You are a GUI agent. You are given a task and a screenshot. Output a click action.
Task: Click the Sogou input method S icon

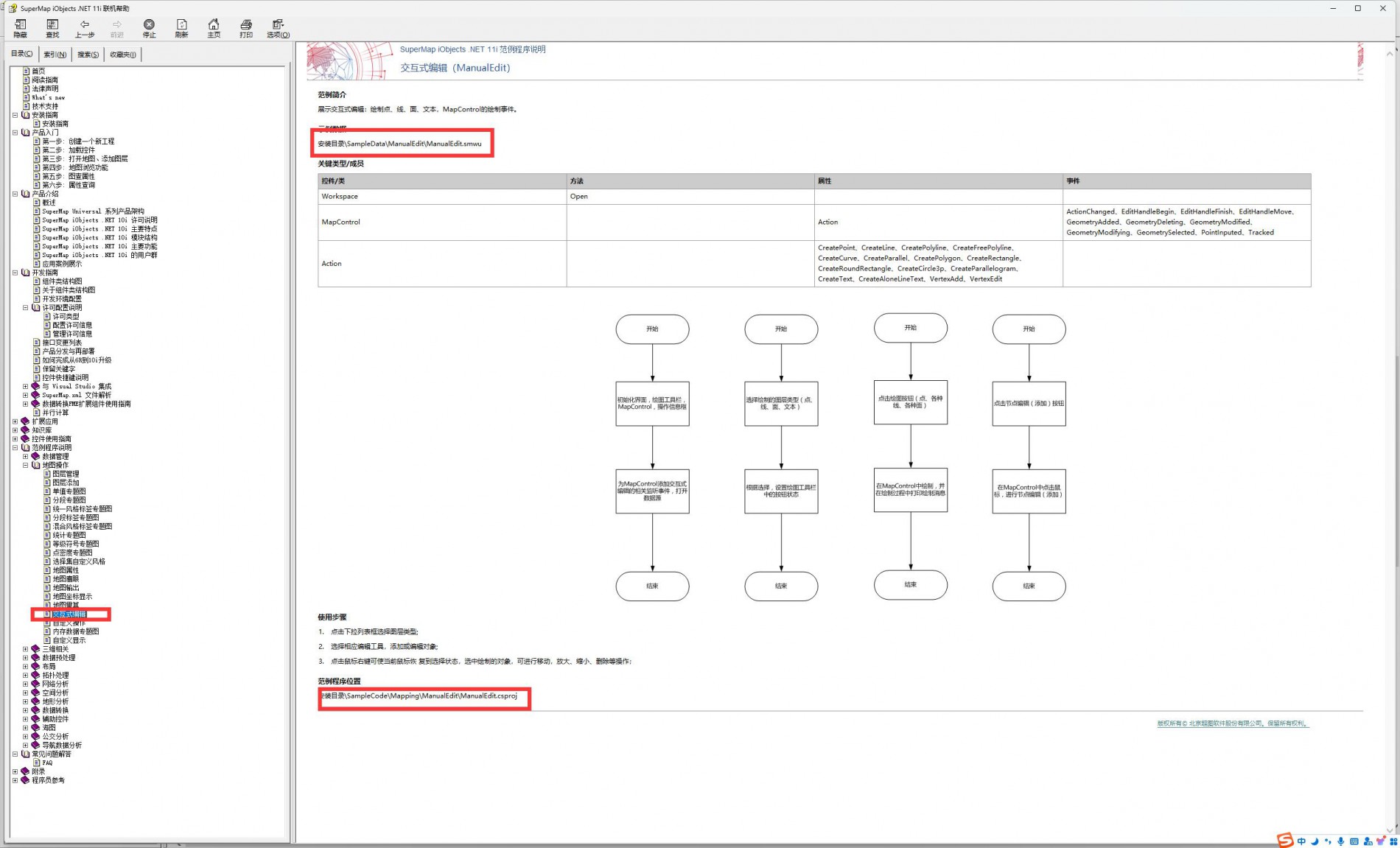pyautogui.click(x=1286, y=840)
